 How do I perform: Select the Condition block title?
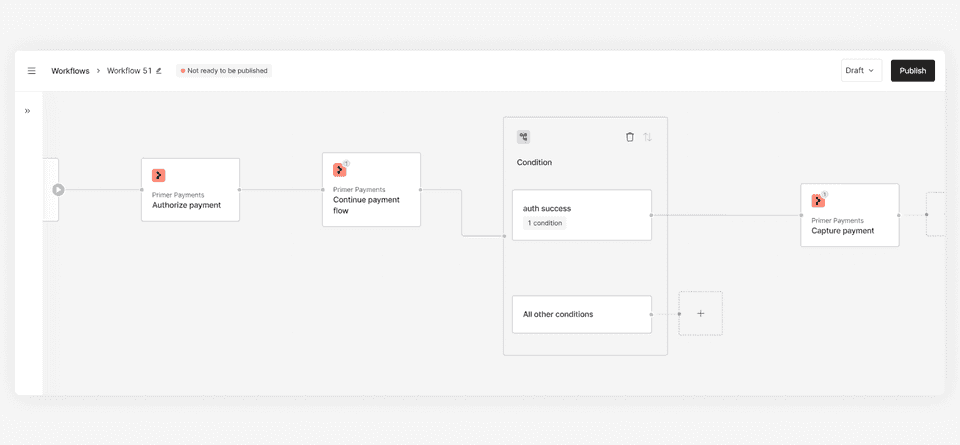click(534, 162)
